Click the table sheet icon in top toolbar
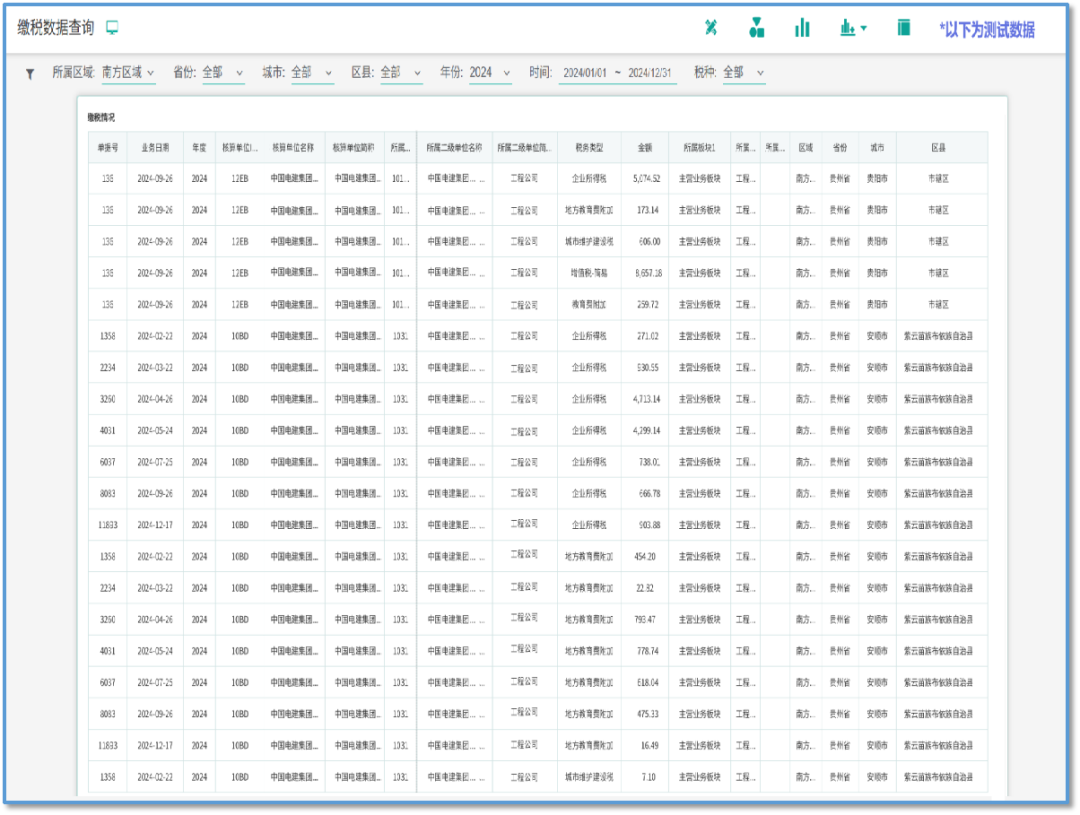This screenshot has height=815, width=1080. click(x=904, y=28)
